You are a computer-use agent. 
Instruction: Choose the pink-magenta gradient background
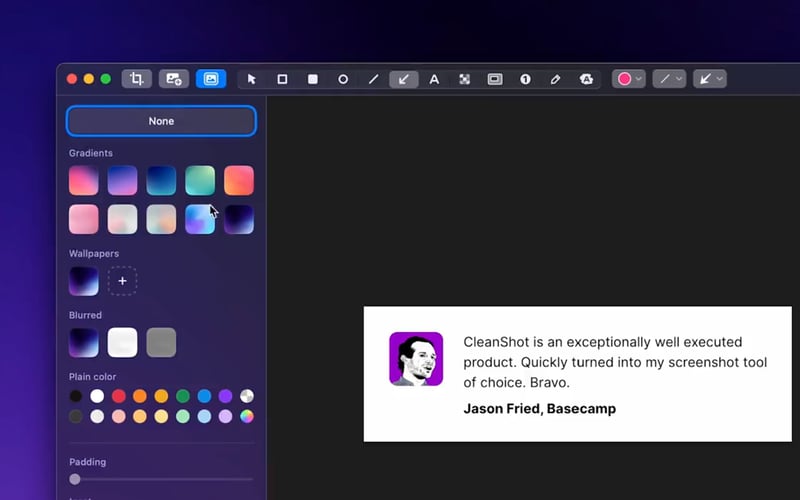click(x=84, y=180)
